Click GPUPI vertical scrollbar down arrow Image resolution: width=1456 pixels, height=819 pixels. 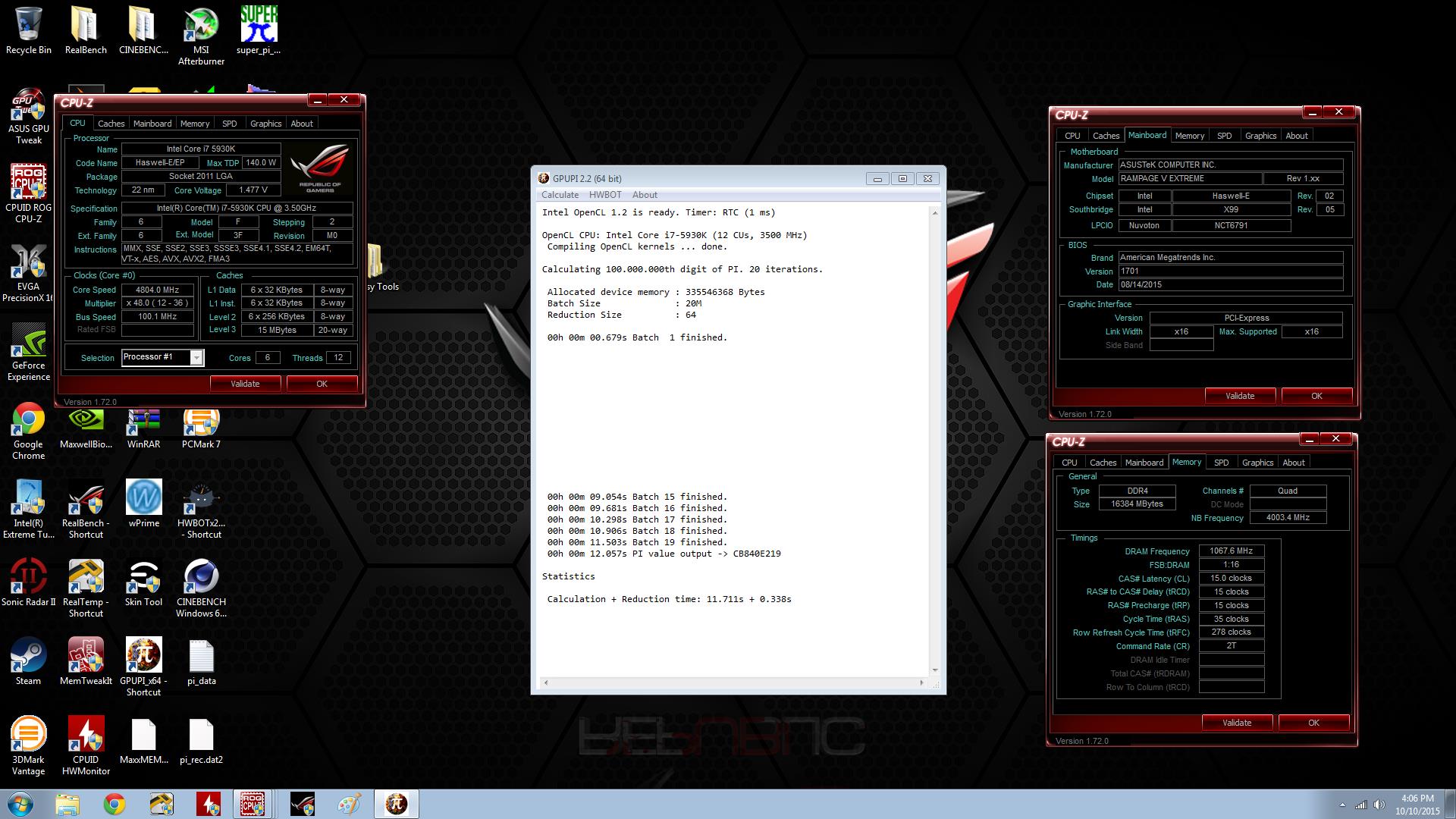(934, 670)
